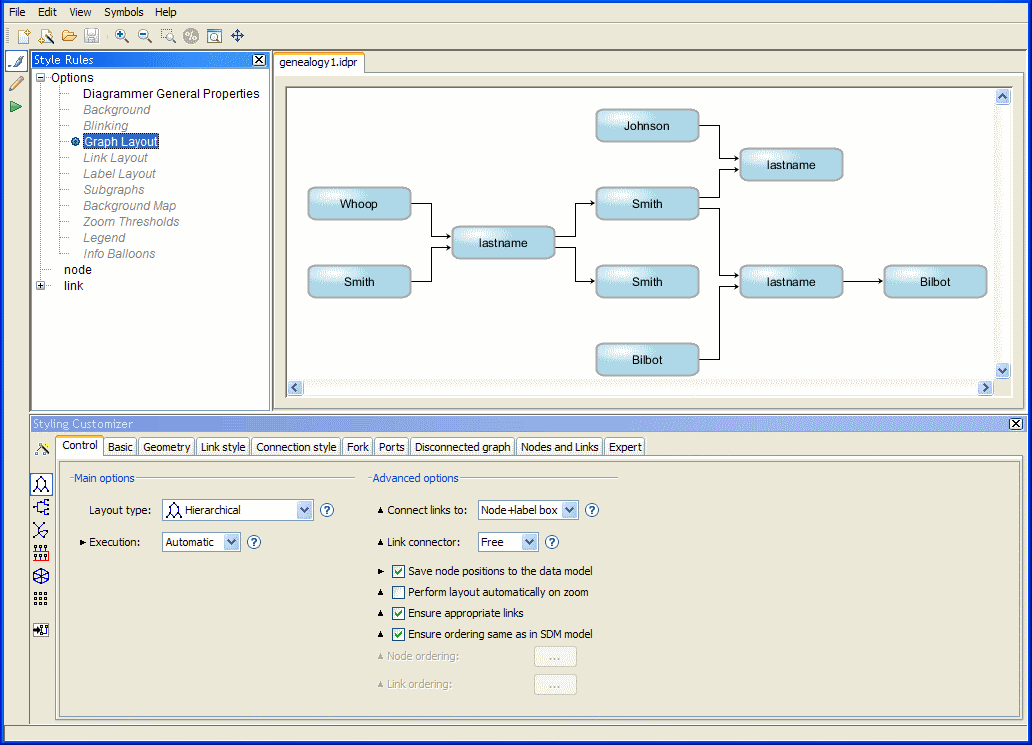Enable Perform layout automatically on zoom

point(398,592)
